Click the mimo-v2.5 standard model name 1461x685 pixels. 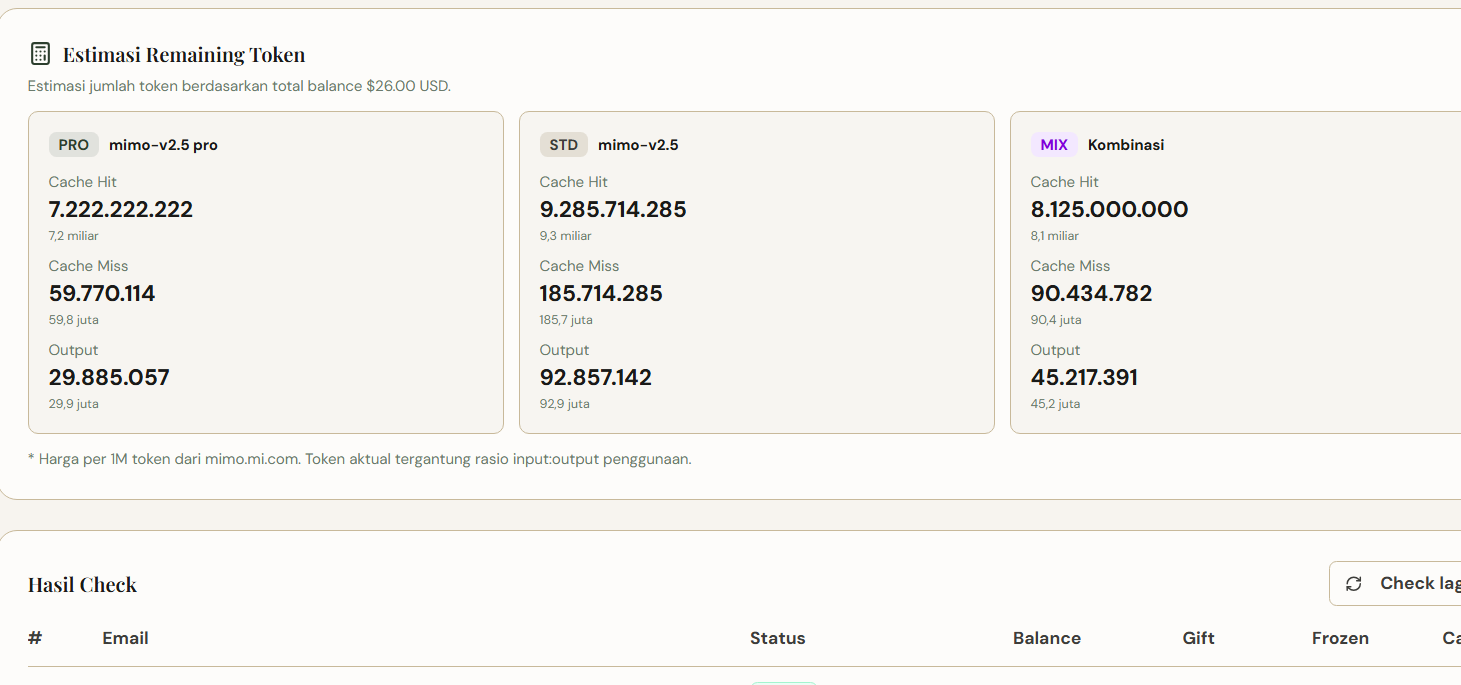pos(638,145)
